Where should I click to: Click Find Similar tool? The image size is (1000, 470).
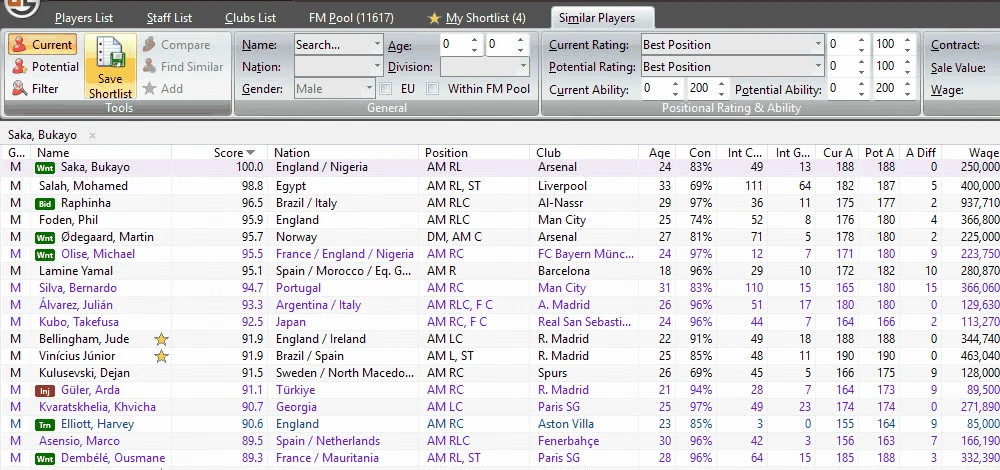[182, 67]
